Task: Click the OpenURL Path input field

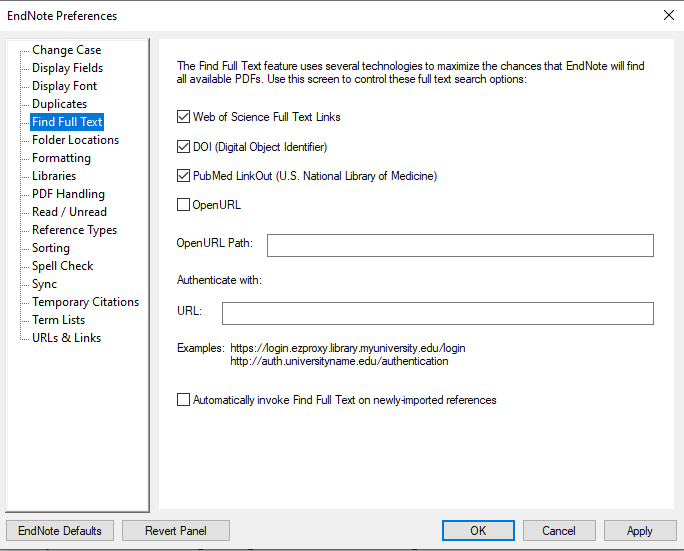Action: point(459,246)
